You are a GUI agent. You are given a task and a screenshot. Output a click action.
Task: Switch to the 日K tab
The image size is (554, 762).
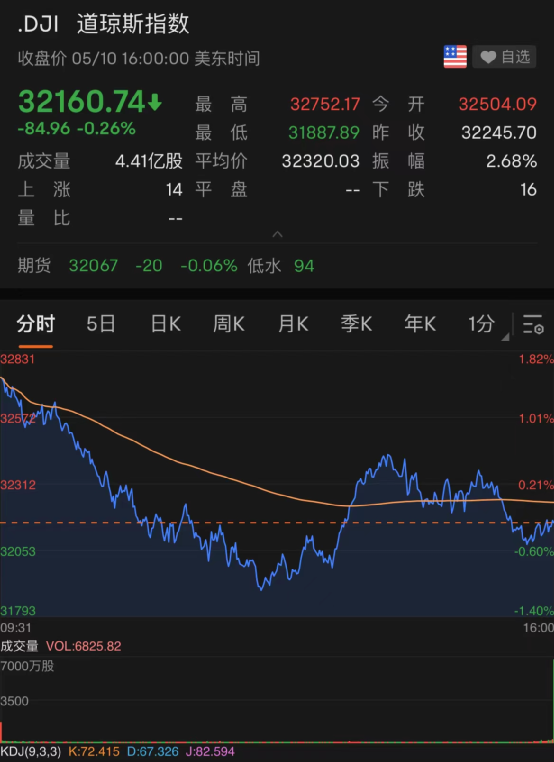coord(165,324)
